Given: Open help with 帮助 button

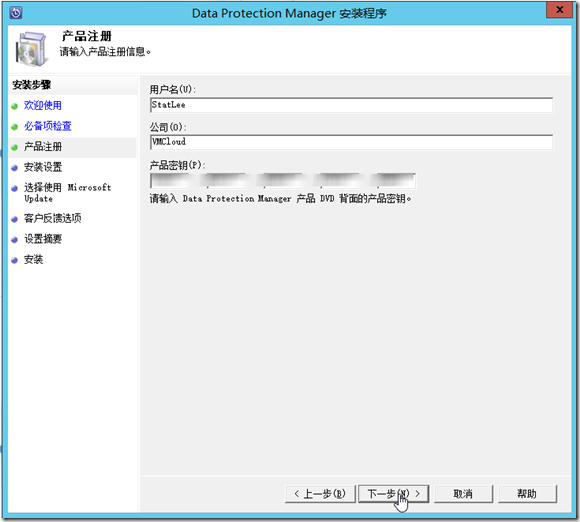Looking at the screenshot, I should coord(527,494).
